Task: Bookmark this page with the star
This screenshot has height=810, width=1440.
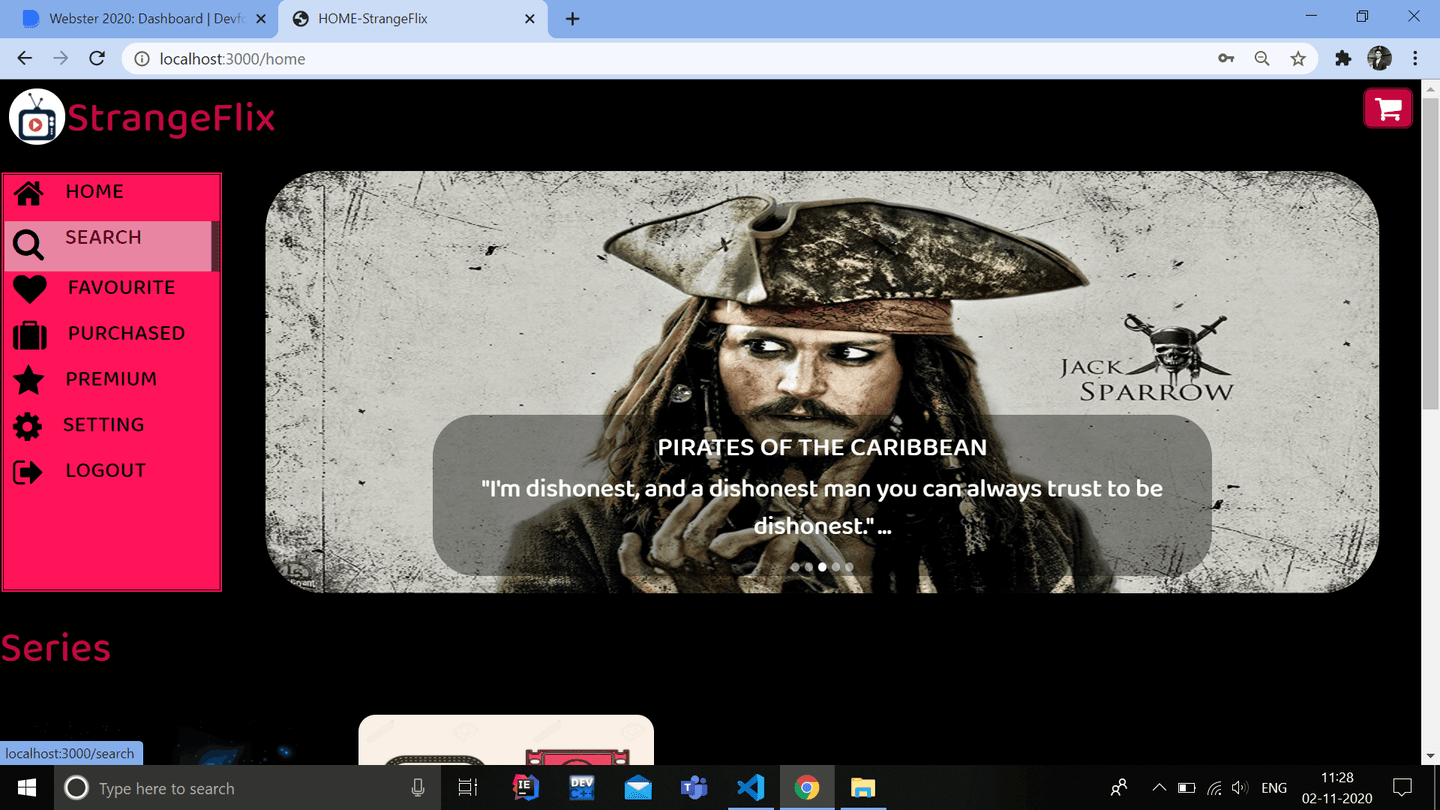Action: [x=1298, y=59]
